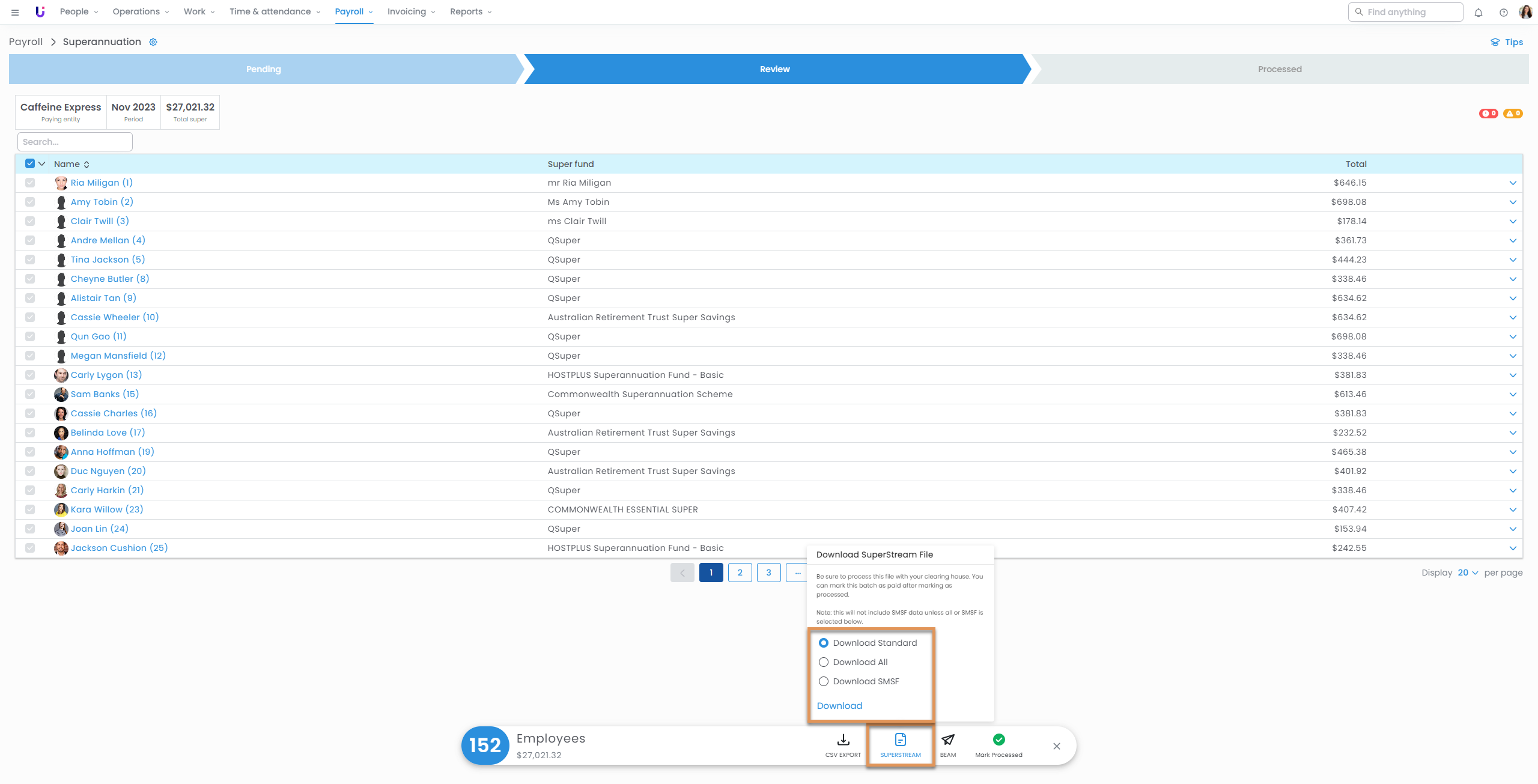Toggle the select-all checkbox in table header

coord(30,163)
